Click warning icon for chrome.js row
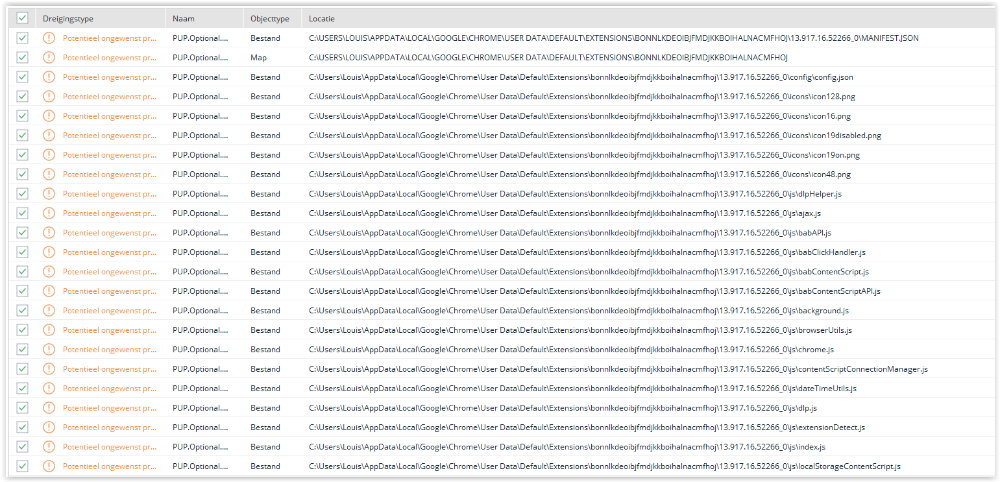1000x482 pixels. click(49, 349)
